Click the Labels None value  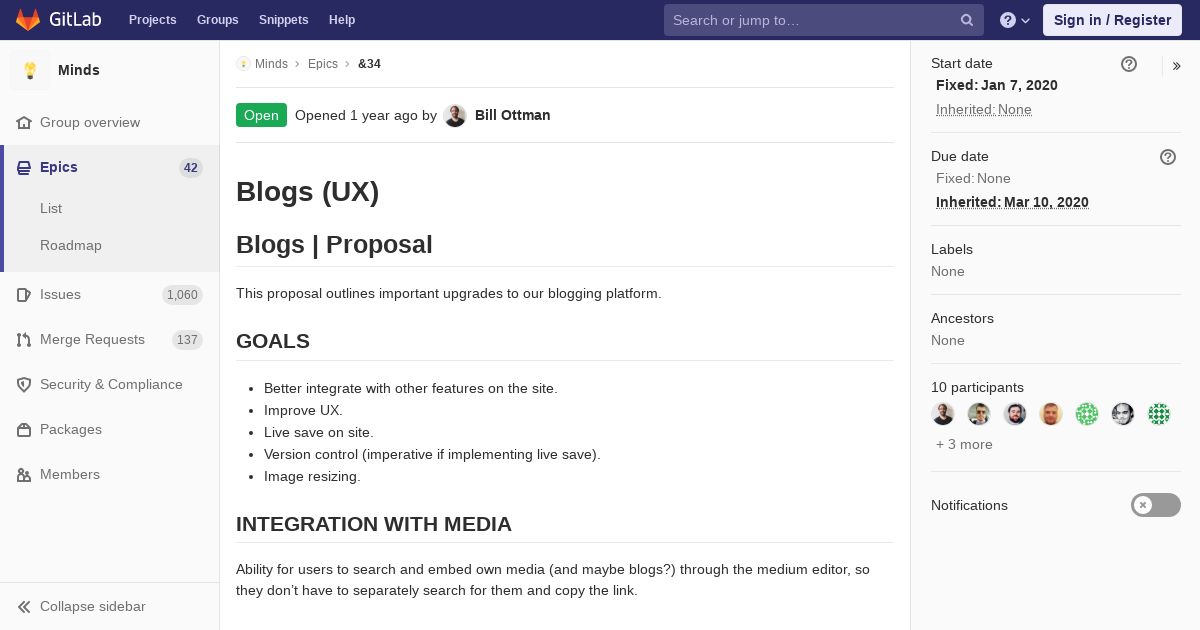(948, 271)
